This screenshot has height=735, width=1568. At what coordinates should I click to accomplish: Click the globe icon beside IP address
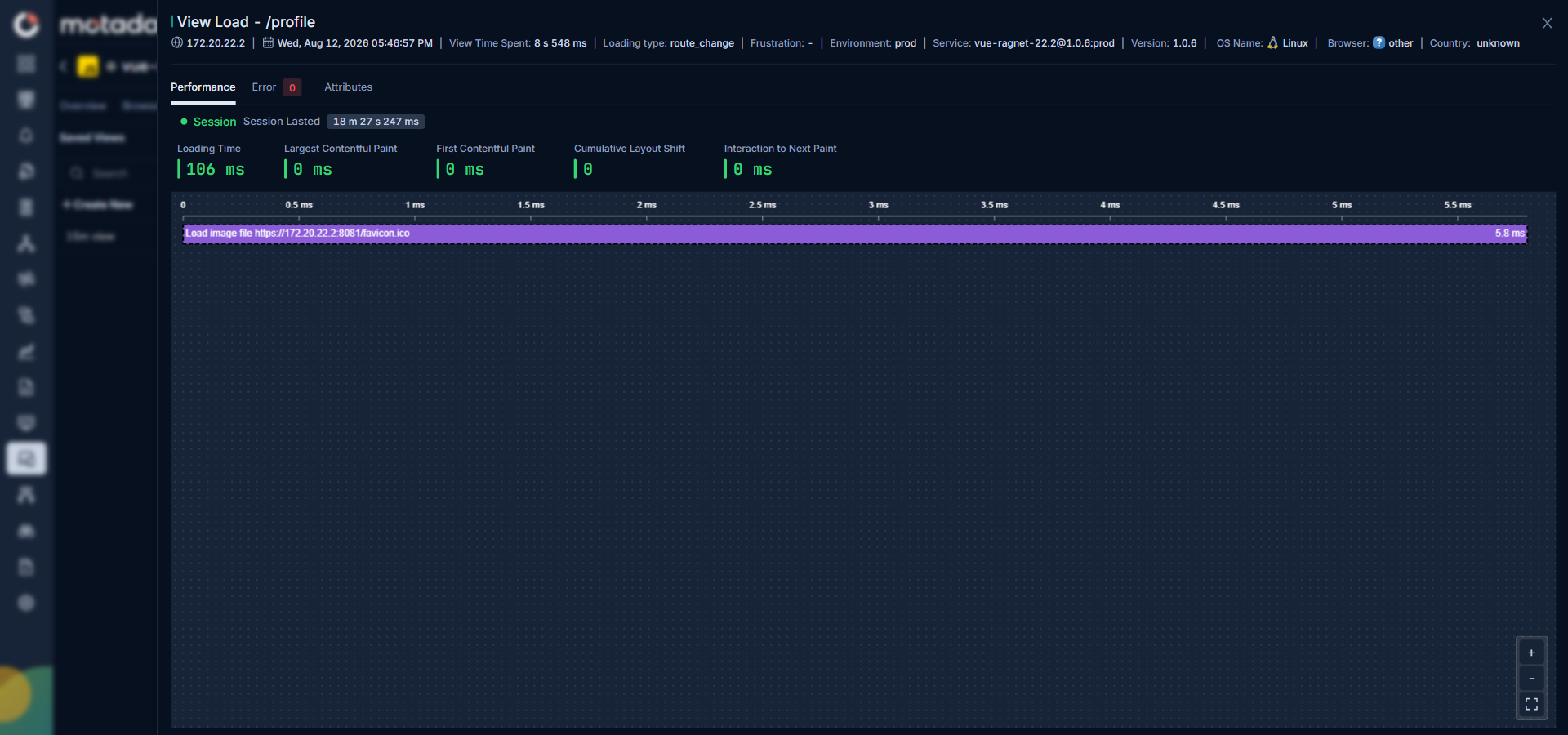(x=176, y=42)
